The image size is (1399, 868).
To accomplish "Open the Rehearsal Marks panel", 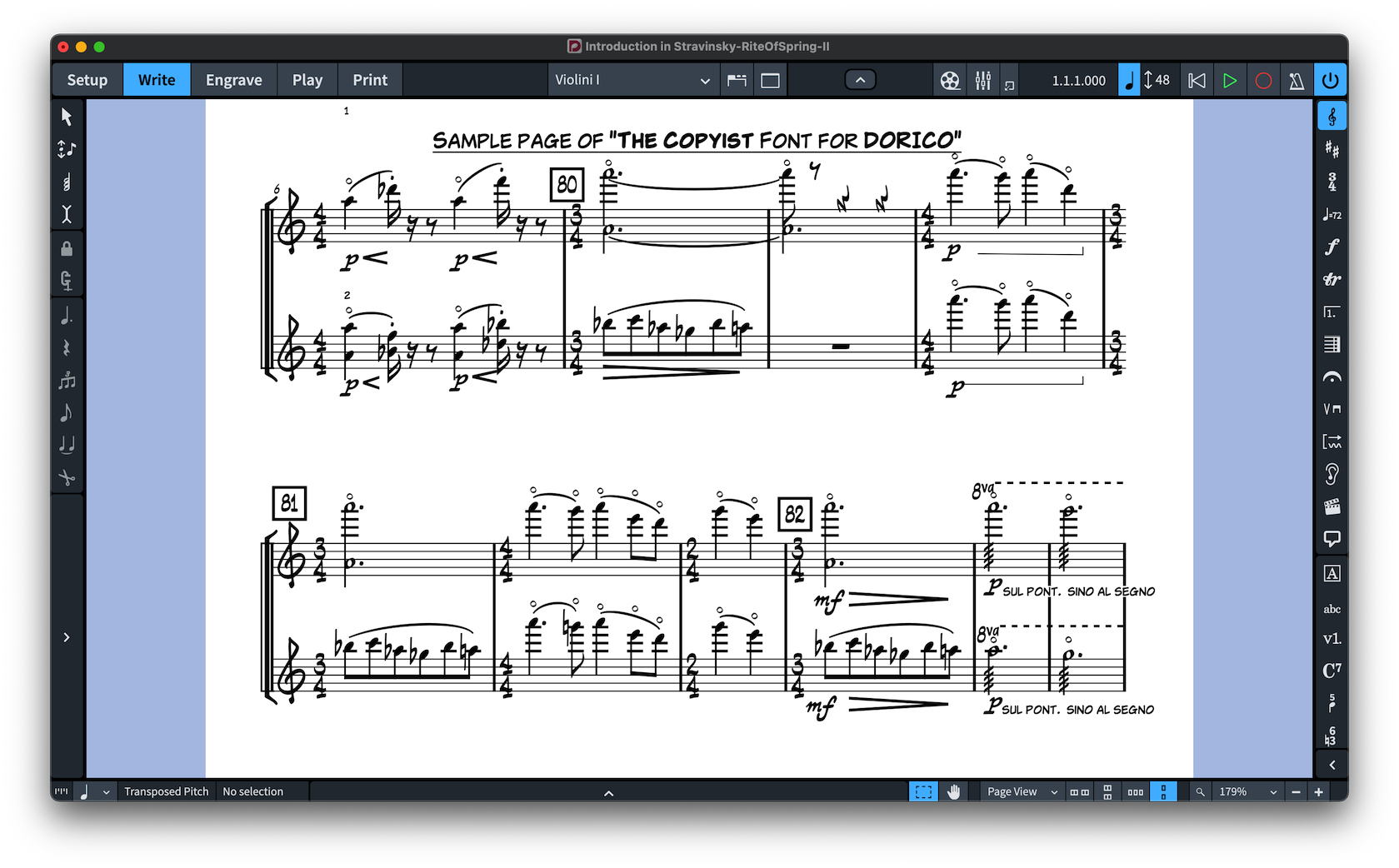I will (1332, 573).
